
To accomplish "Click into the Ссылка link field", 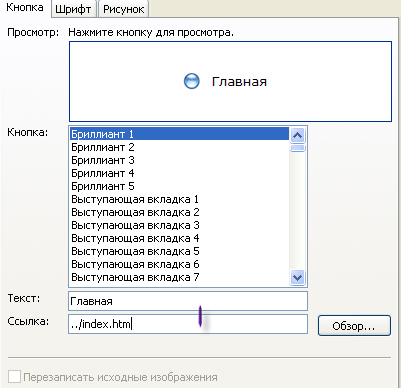I will (x=188, y=324).
